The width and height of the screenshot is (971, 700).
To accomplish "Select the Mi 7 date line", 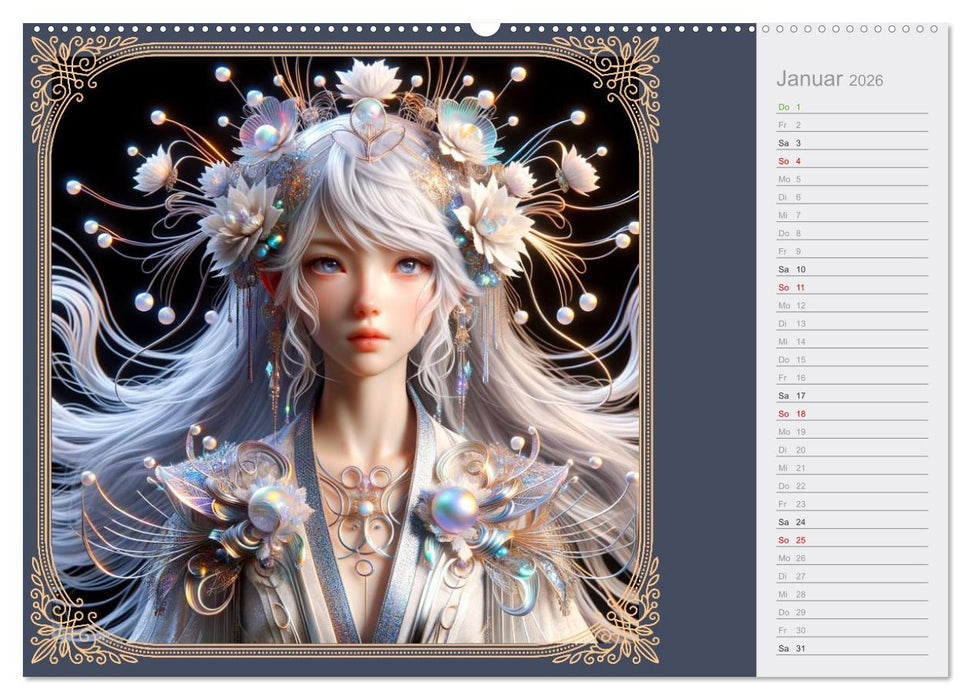I will 852,215.
